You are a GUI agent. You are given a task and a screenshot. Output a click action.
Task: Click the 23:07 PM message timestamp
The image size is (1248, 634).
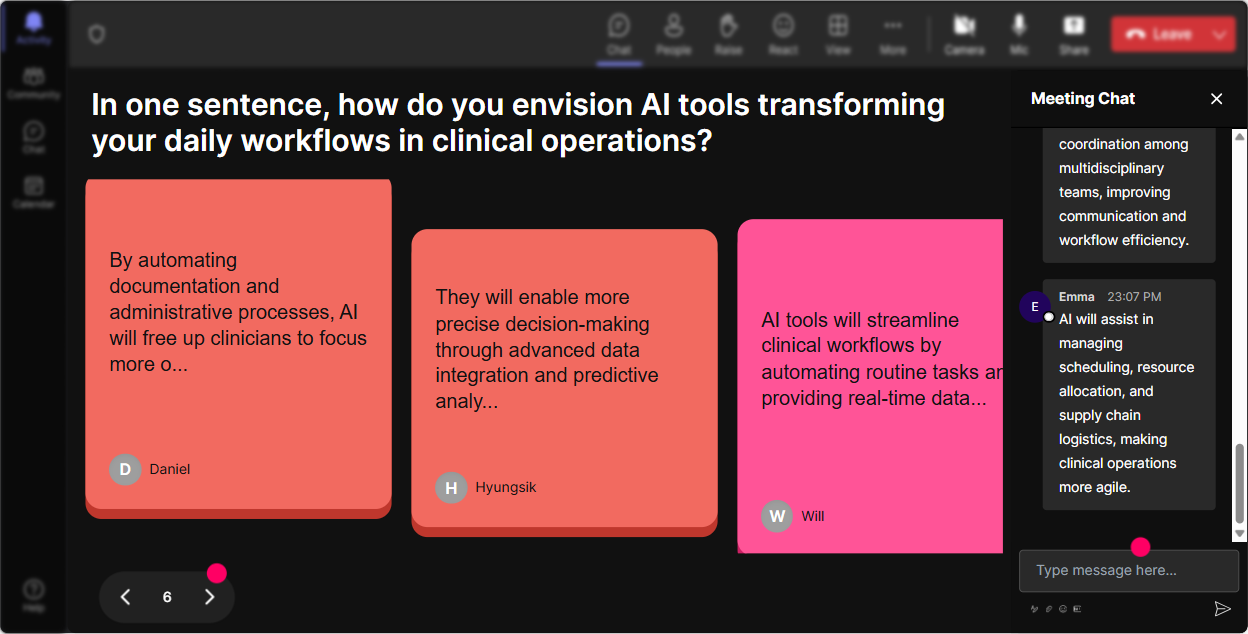1134,296
